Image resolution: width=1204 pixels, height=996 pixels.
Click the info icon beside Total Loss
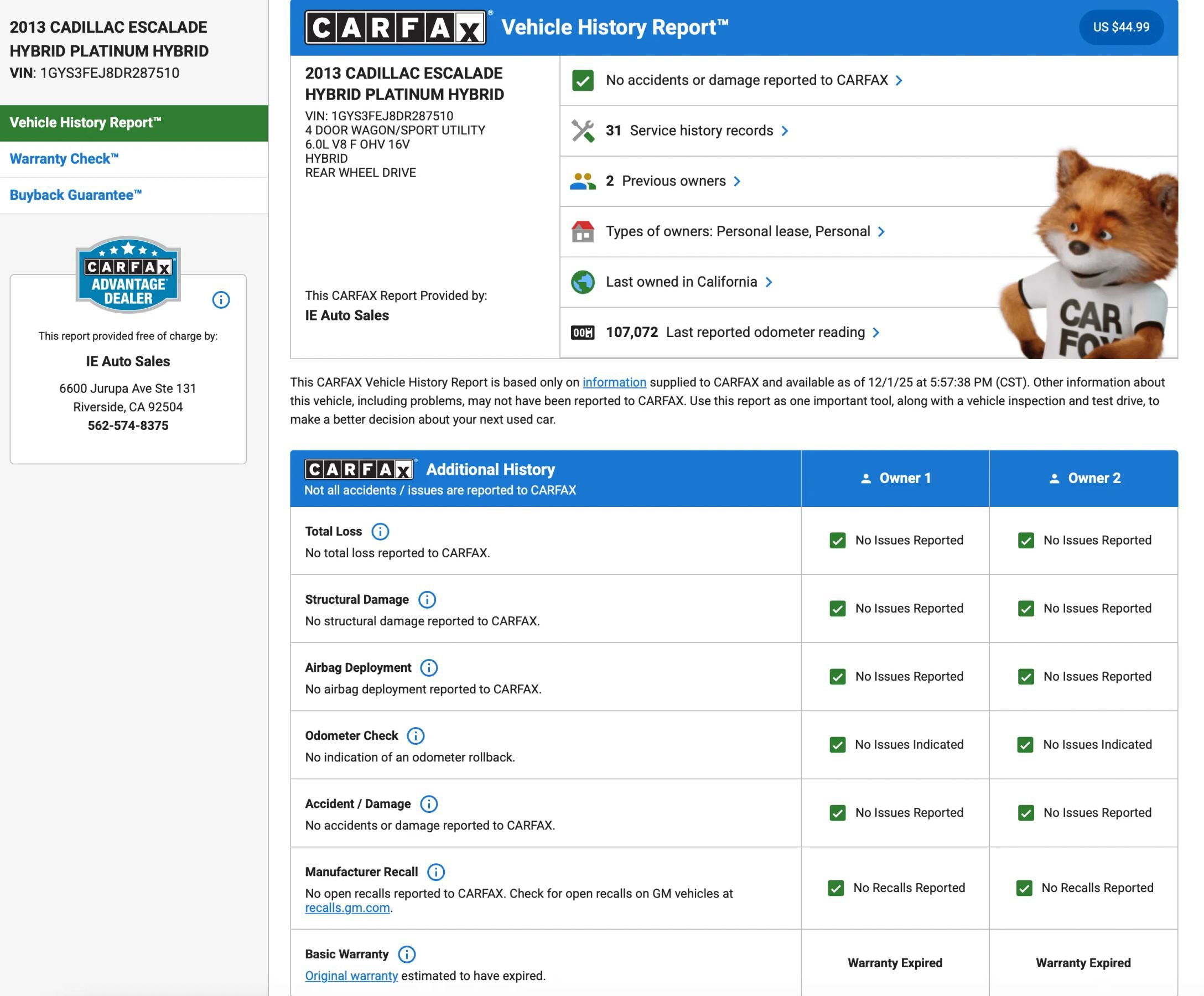pyautogui.click(x=380, y=532)
